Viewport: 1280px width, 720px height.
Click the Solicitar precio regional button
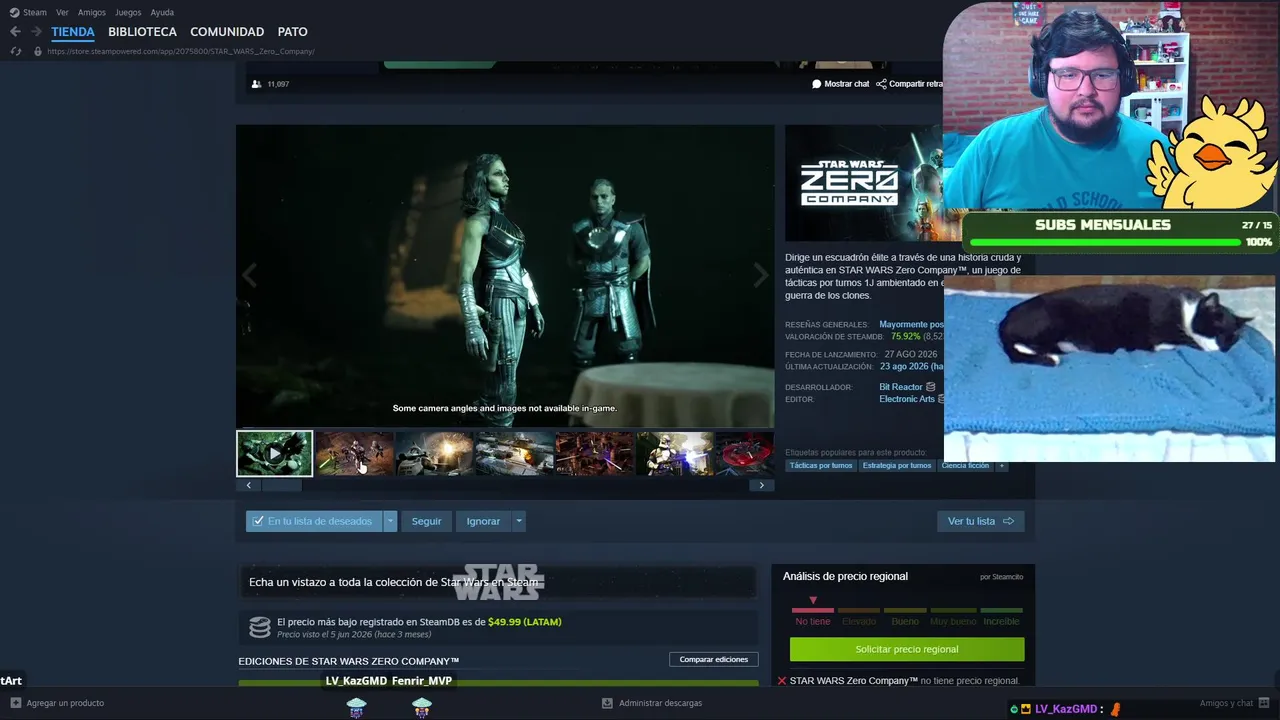point(907,649)
